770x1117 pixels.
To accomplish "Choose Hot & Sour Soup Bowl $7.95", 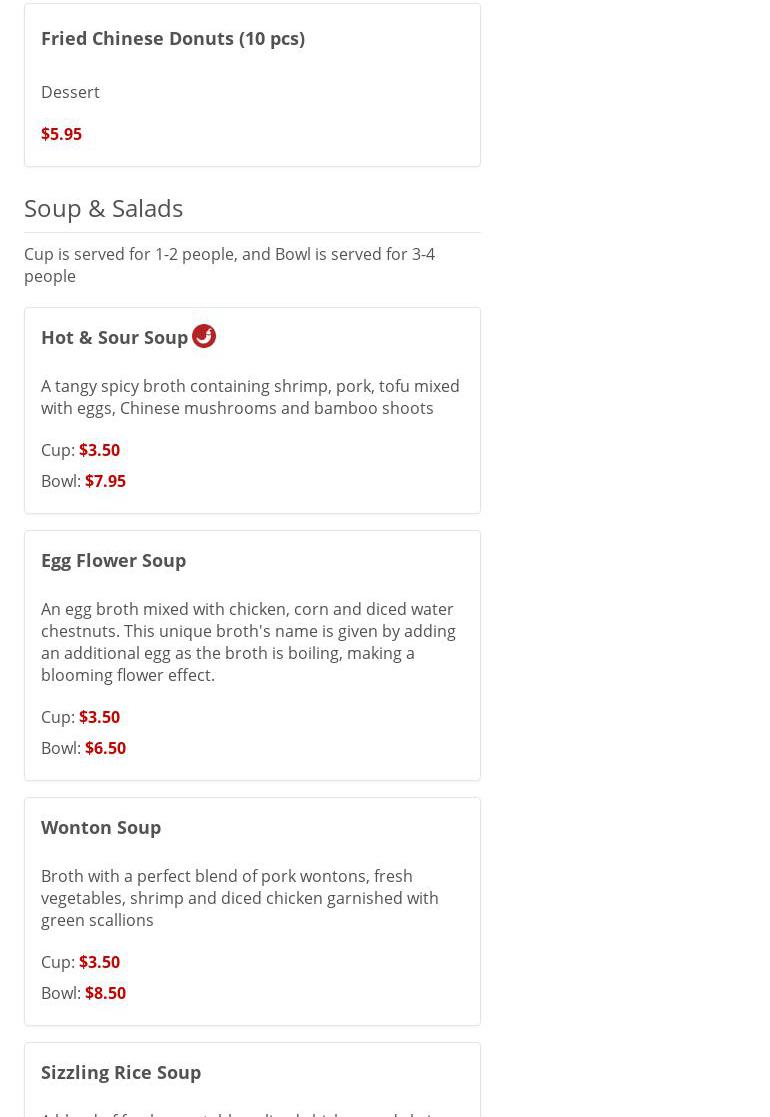I will click(105, 481).
